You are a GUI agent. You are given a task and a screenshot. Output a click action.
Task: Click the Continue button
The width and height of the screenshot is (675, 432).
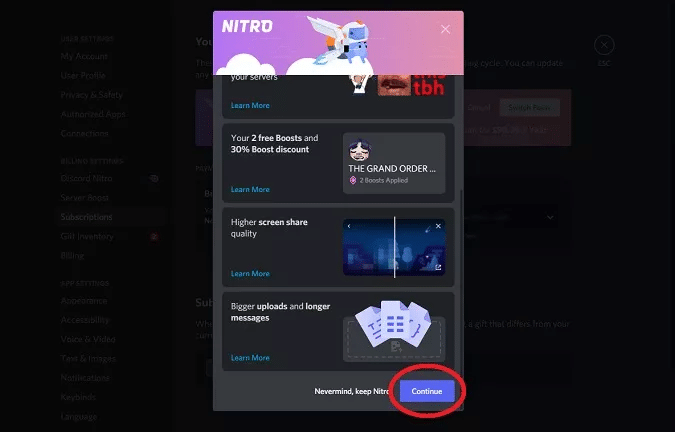coord(427,391)
